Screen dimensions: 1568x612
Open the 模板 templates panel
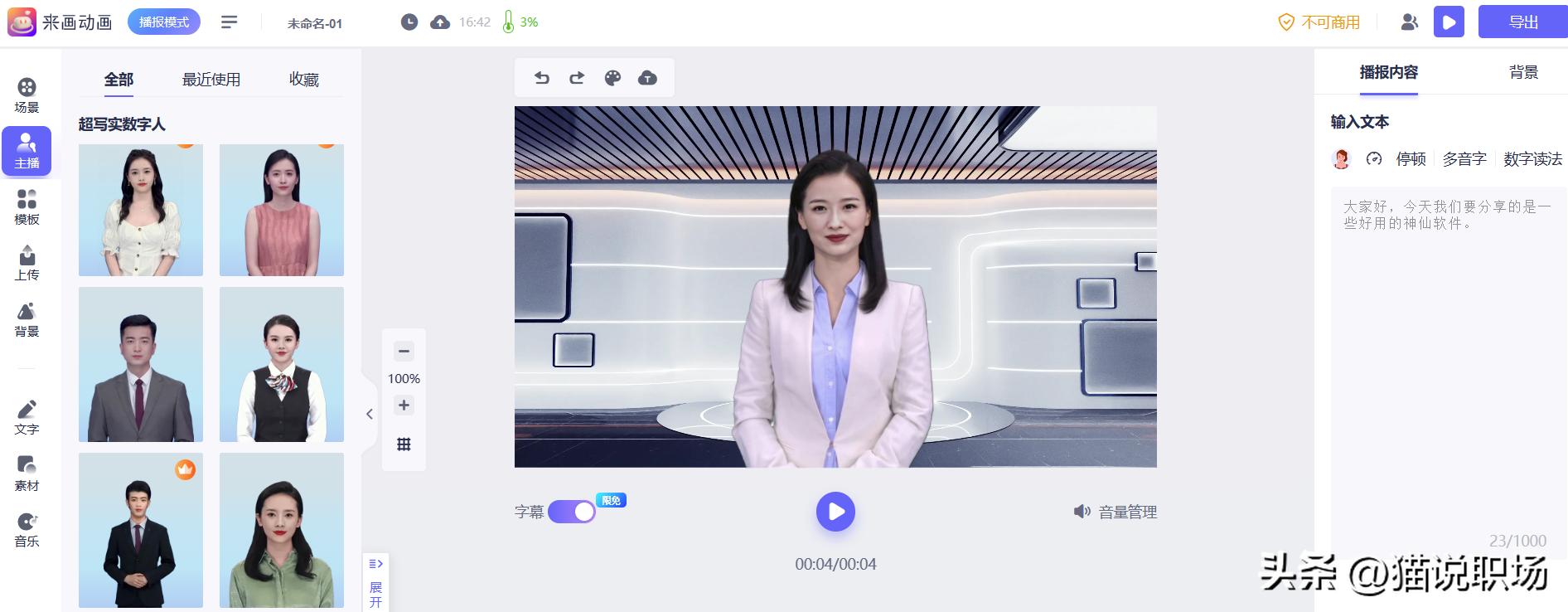(27, 207)
